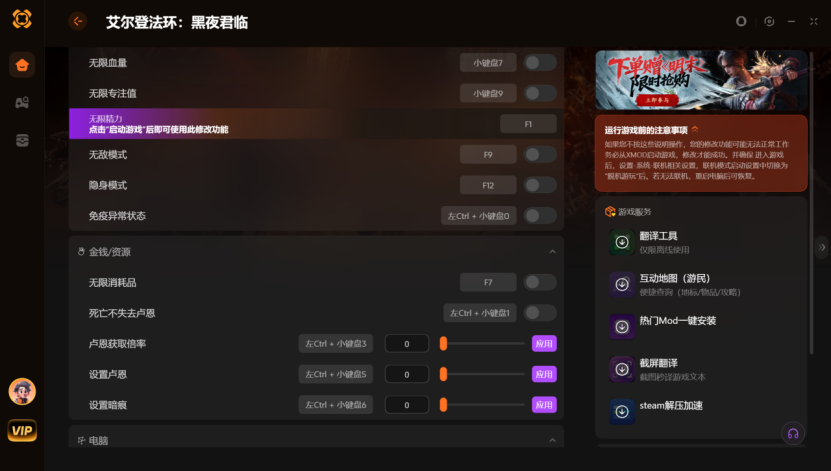Adjust the 卢恩获取倍率 slider handle

pyautogui.click(x=443, y=343)
